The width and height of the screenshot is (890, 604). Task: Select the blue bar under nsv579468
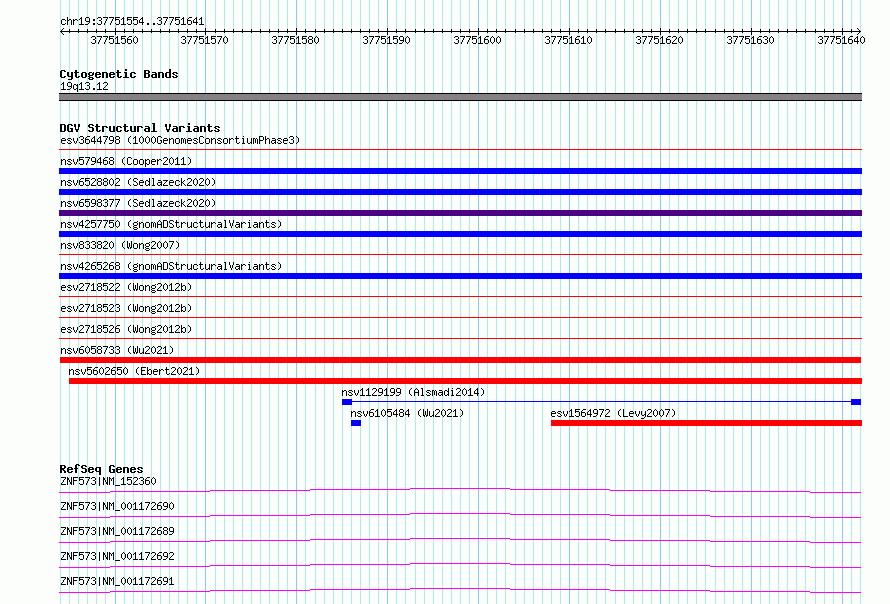pyautogui.click(x=460, y=171)
